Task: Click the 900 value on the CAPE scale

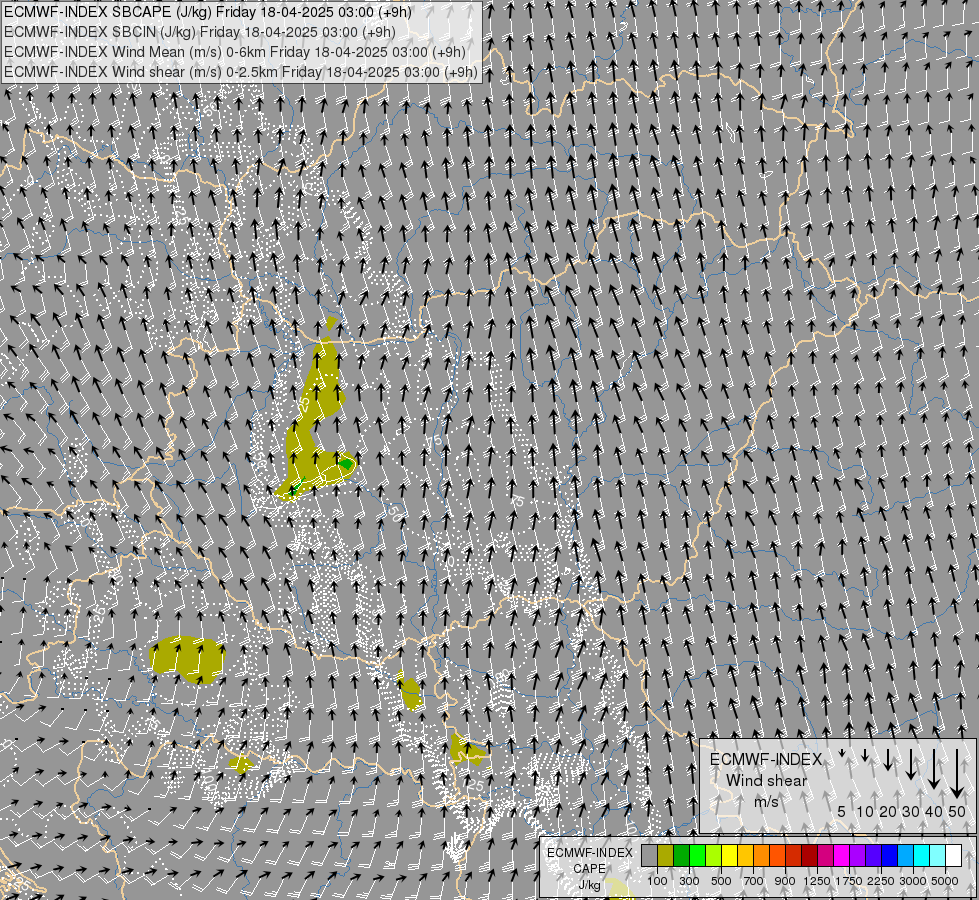Action: click(x=785, y=881)
